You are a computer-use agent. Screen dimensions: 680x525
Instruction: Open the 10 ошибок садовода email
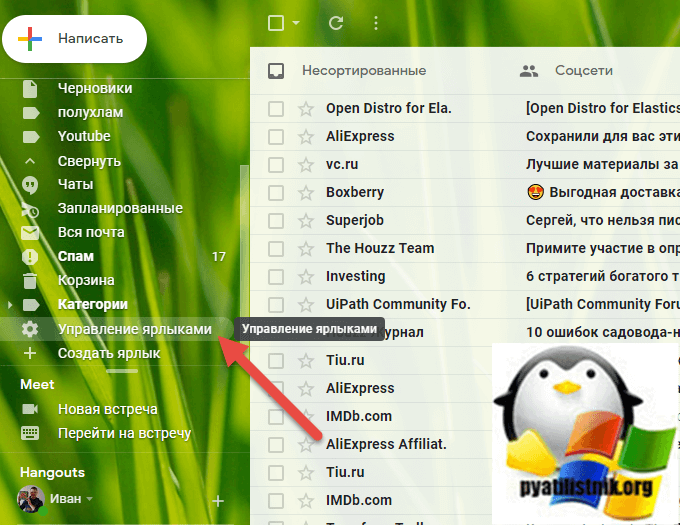pyautogui.click(x=465, y=332)
